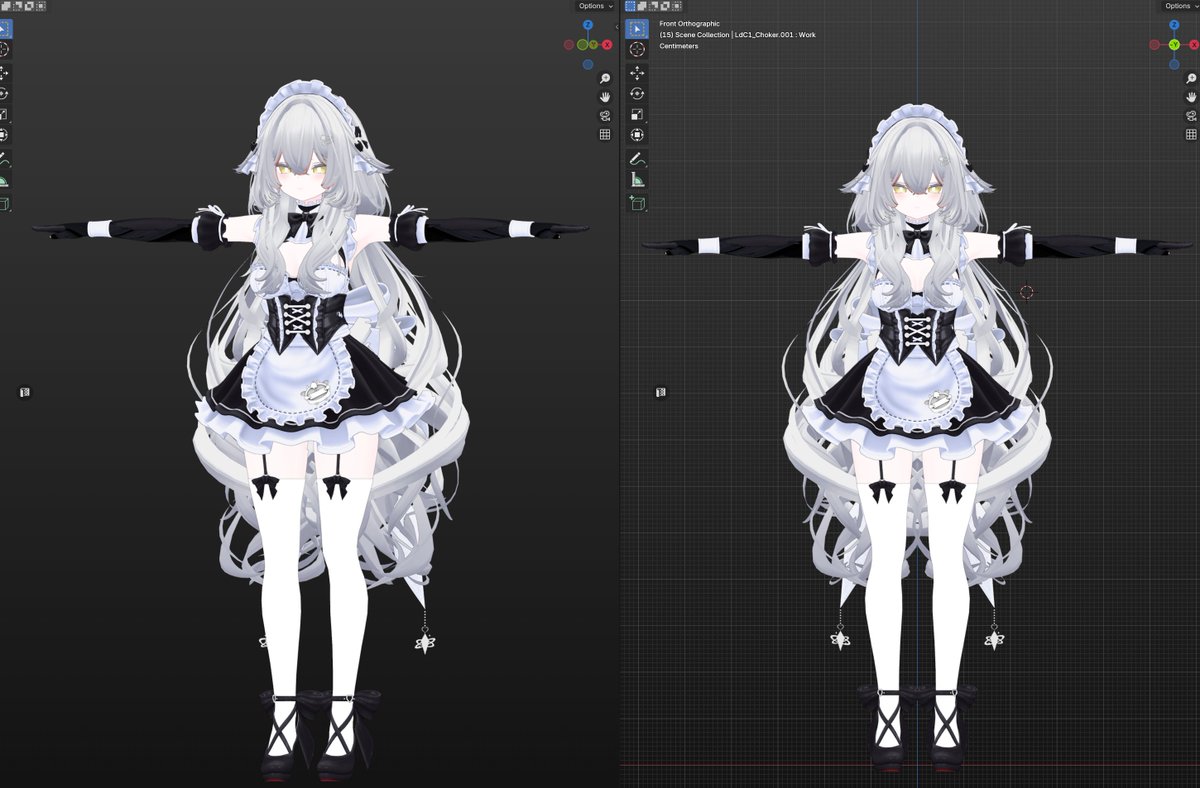Select the Select Box tool in right viewport
The height and width of the screenshot is (788, 1200).
(637, 28)
